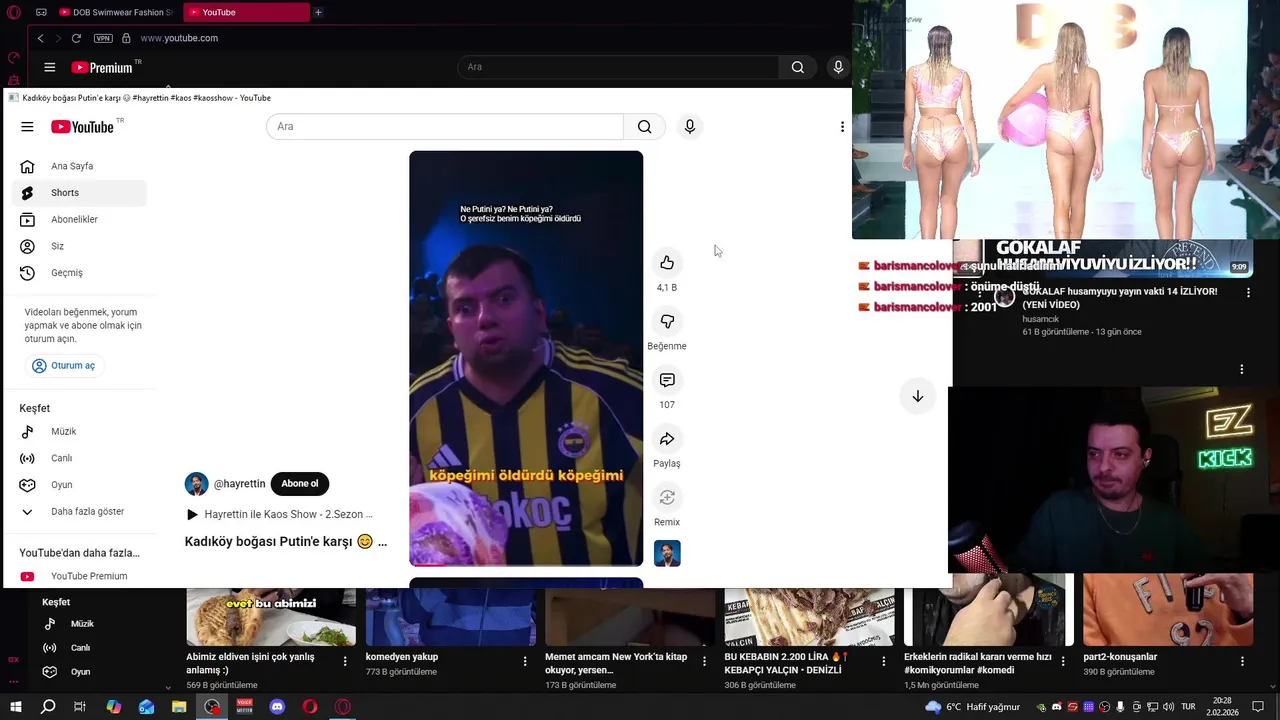Screen dimensions: 1280x720
Task: Open the @hayrettin channel link
Action: point(240,484)
